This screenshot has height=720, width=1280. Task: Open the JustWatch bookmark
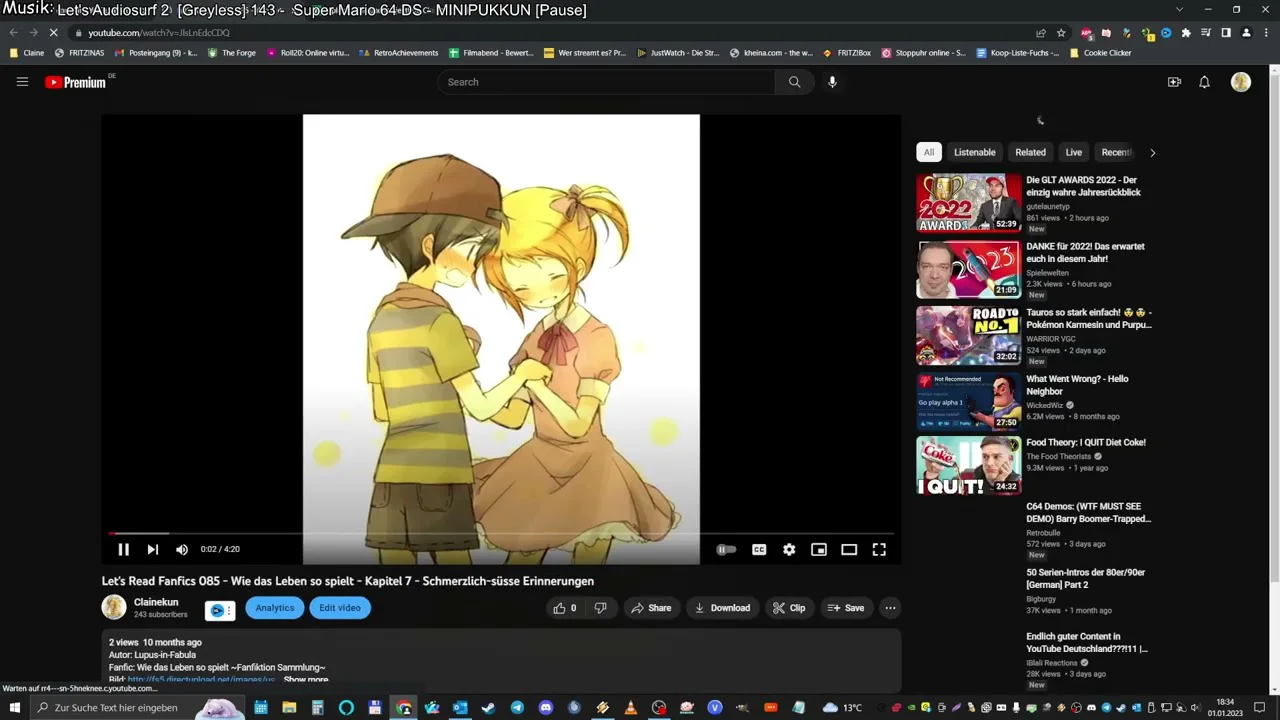tap(678, 53)
